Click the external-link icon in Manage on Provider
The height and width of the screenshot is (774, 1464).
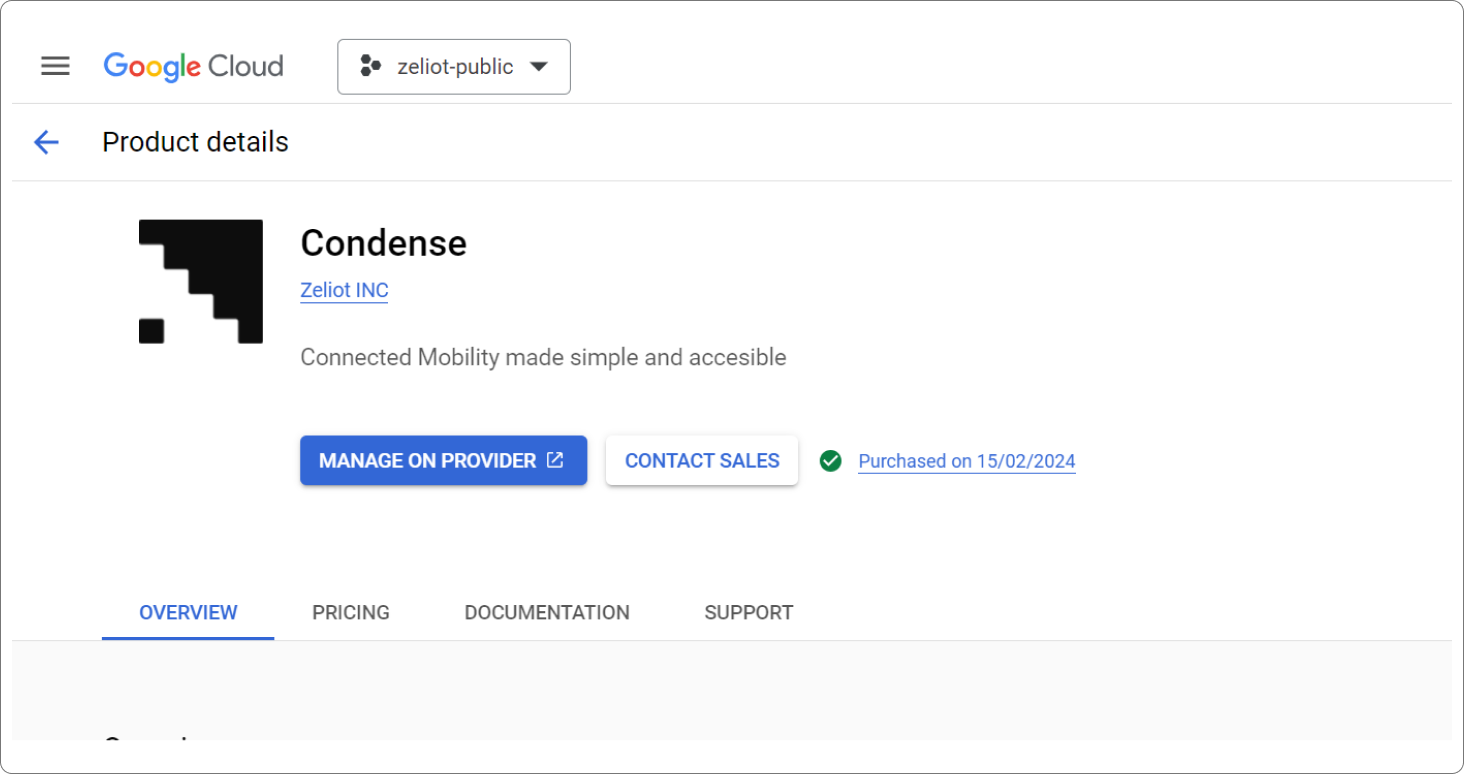tap(555, 460)
